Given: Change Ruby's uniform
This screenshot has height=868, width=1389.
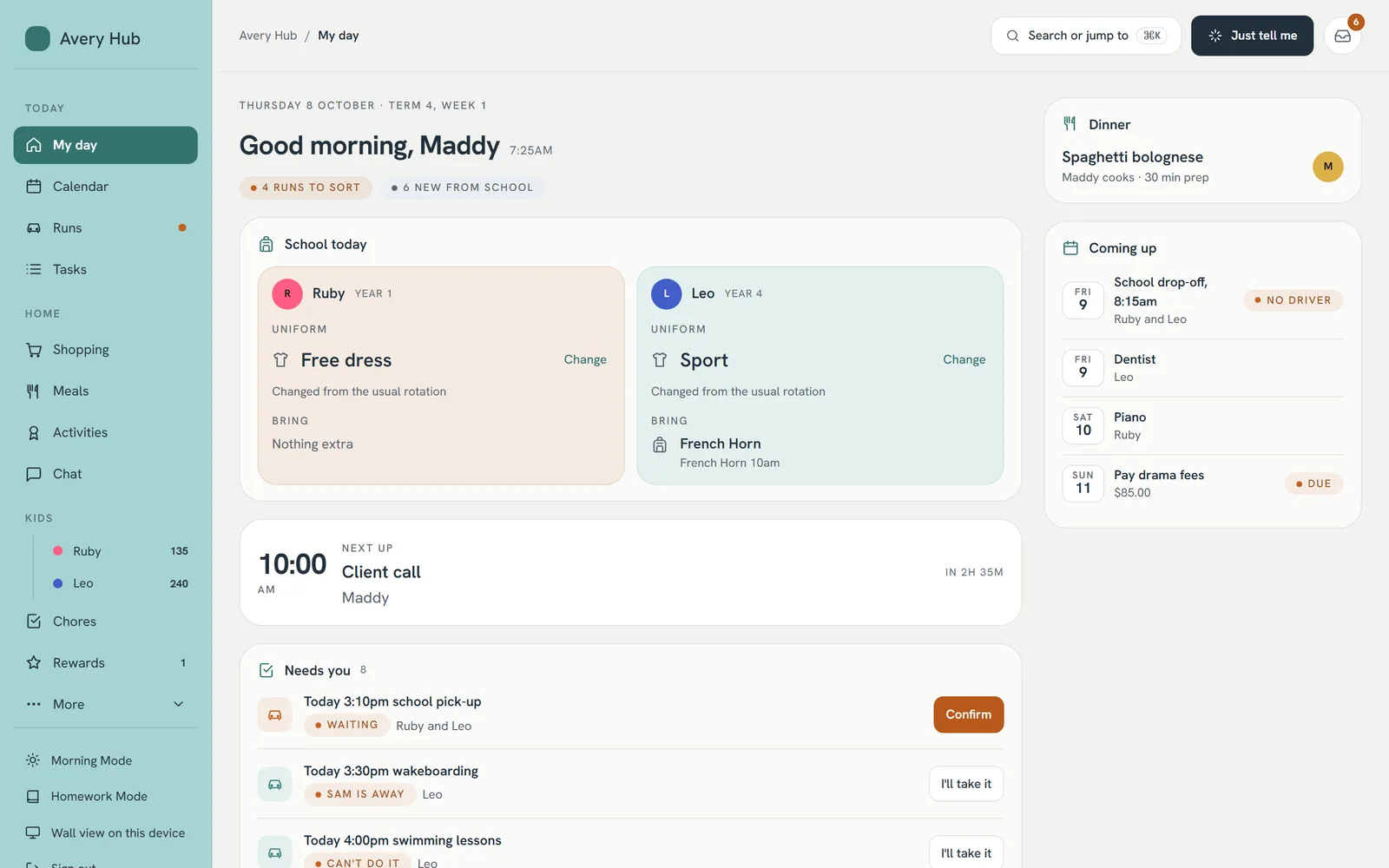Looking at the screenshot, I should tap(585, 360).
